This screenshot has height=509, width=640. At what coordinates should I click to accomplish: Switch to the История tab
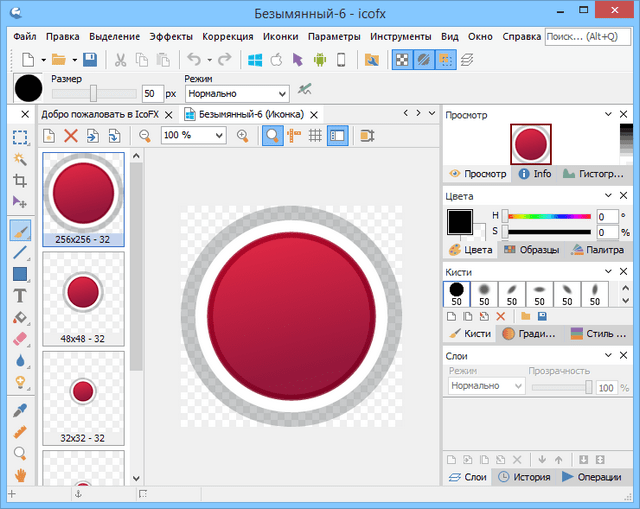(x=524, y=477)
